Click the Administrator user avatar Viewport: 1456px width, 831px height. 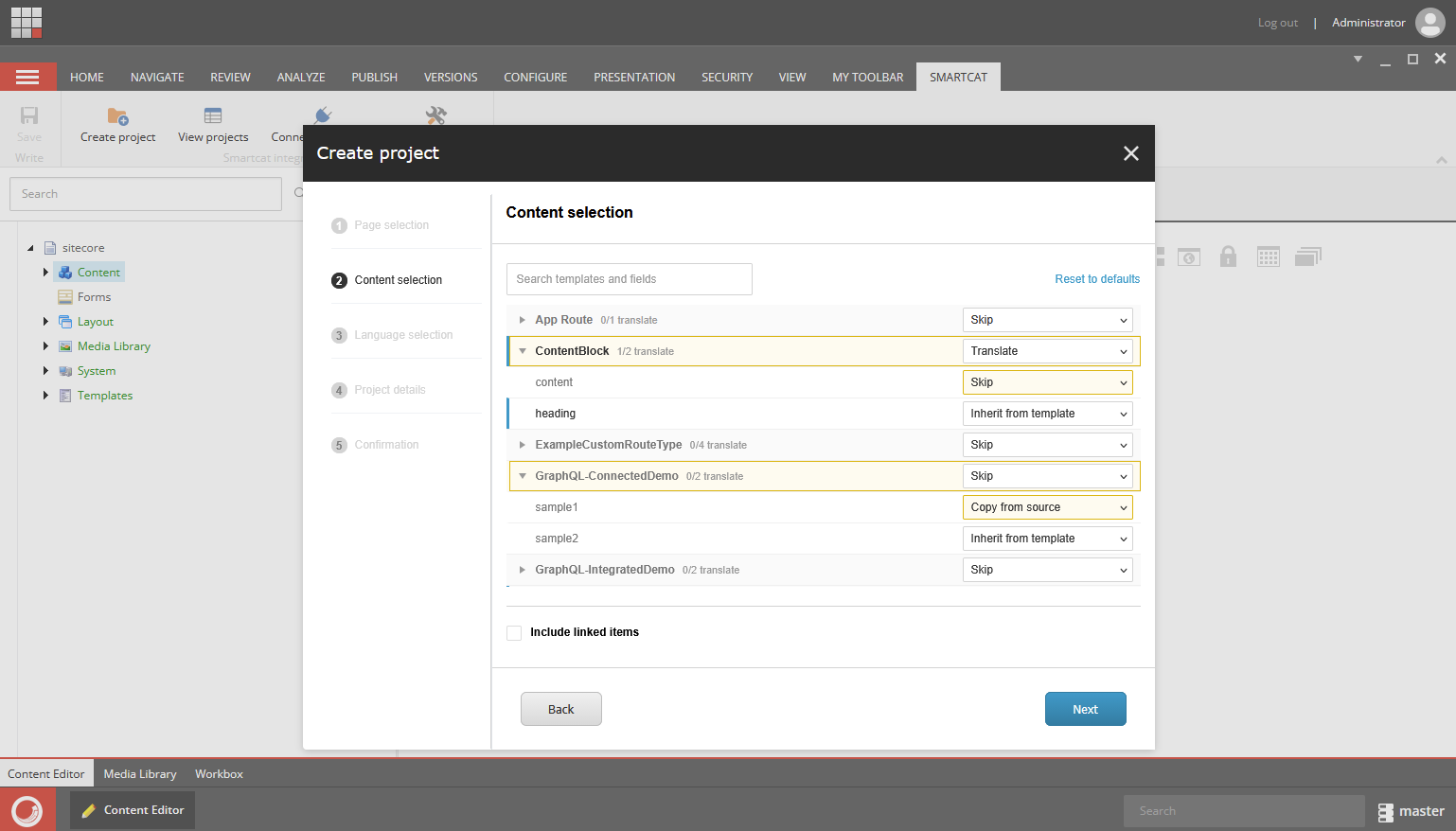click(1429, 23)
